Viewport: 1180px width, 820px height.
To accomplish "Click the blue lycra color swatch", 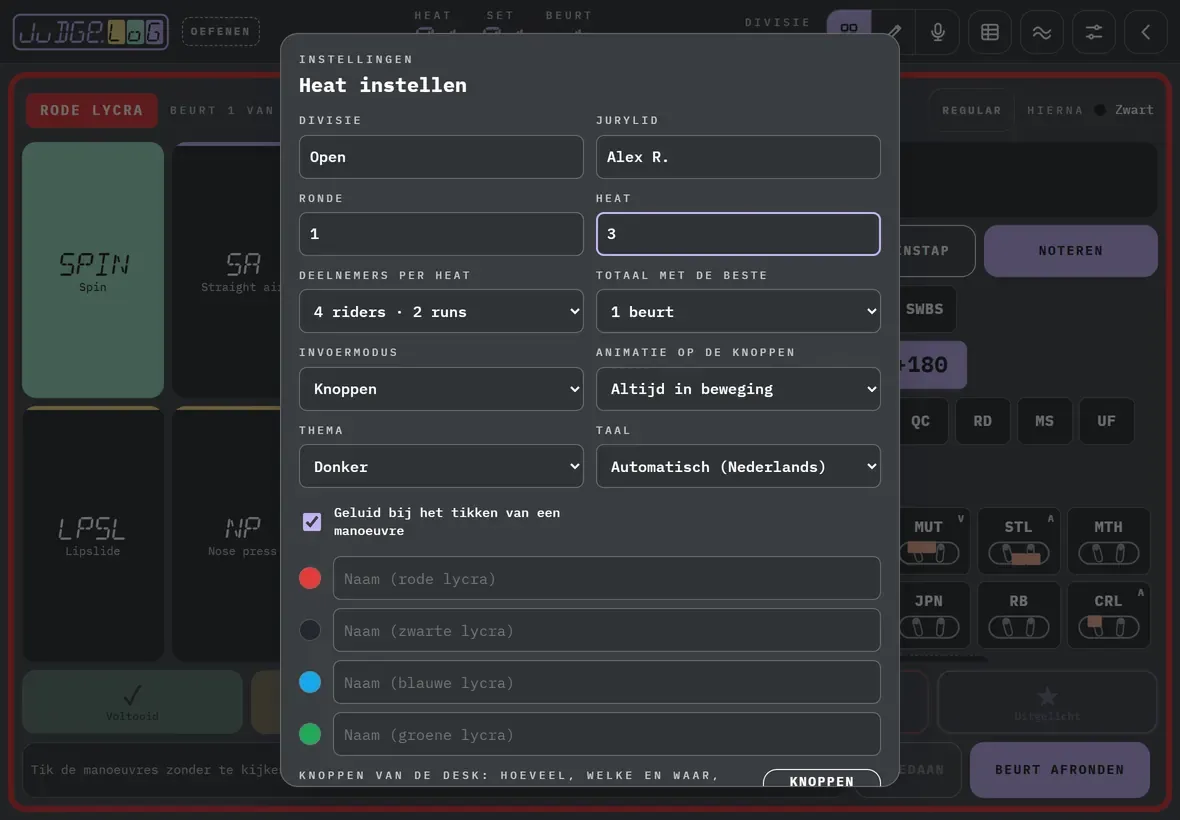I will coord(310,682).
